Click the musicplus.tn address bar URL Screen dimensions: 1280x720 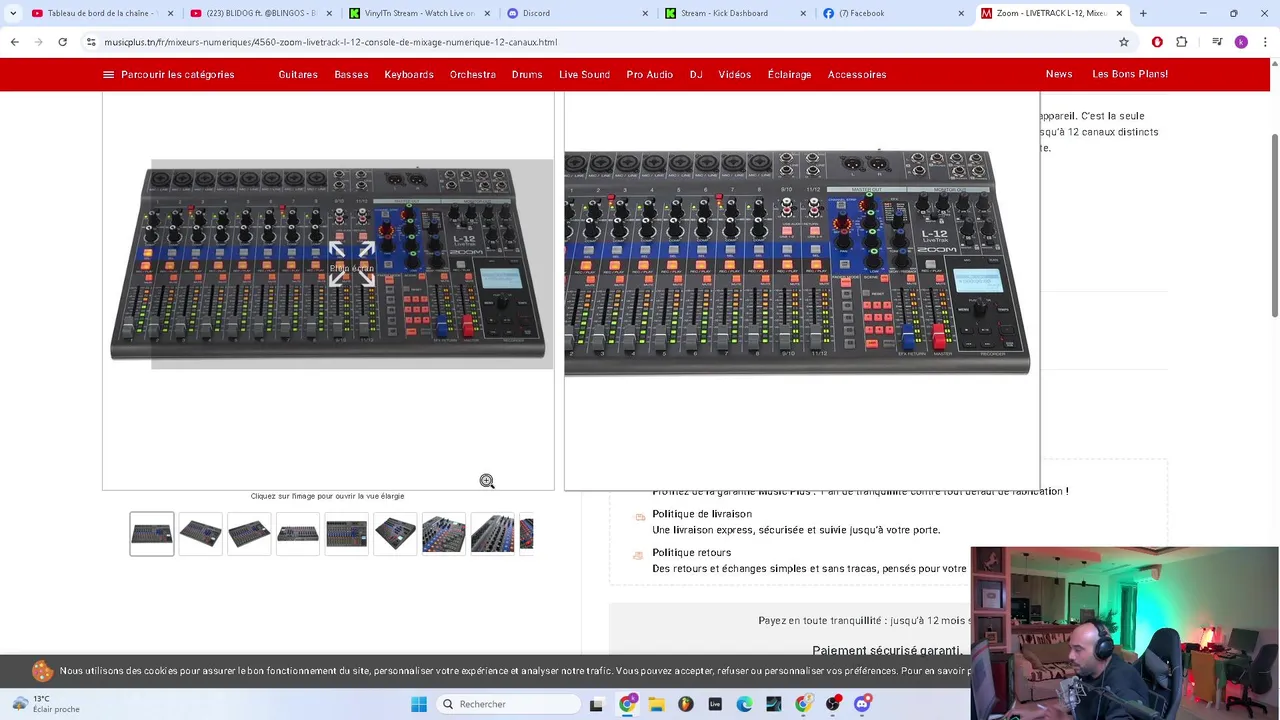330,42
